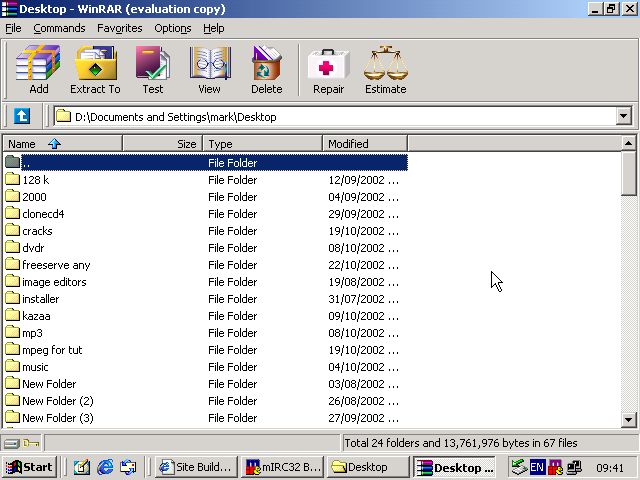The height and width of the screenshot is (480, 640).
Task: Click the drive icon in status bar
Action: (x=12, y=443)
